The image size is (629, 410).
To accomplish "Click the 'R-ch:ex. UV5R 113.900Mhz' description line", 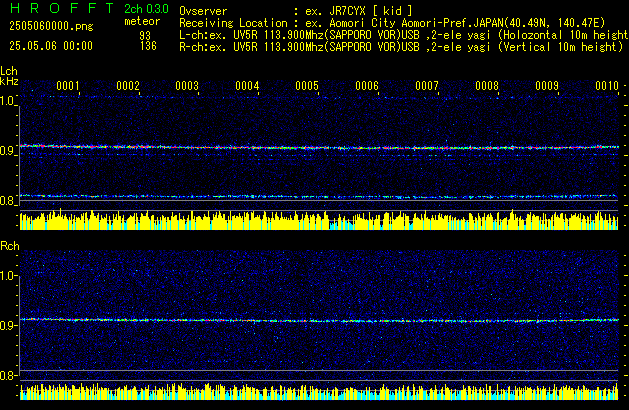I will click(x=401, y=47).
